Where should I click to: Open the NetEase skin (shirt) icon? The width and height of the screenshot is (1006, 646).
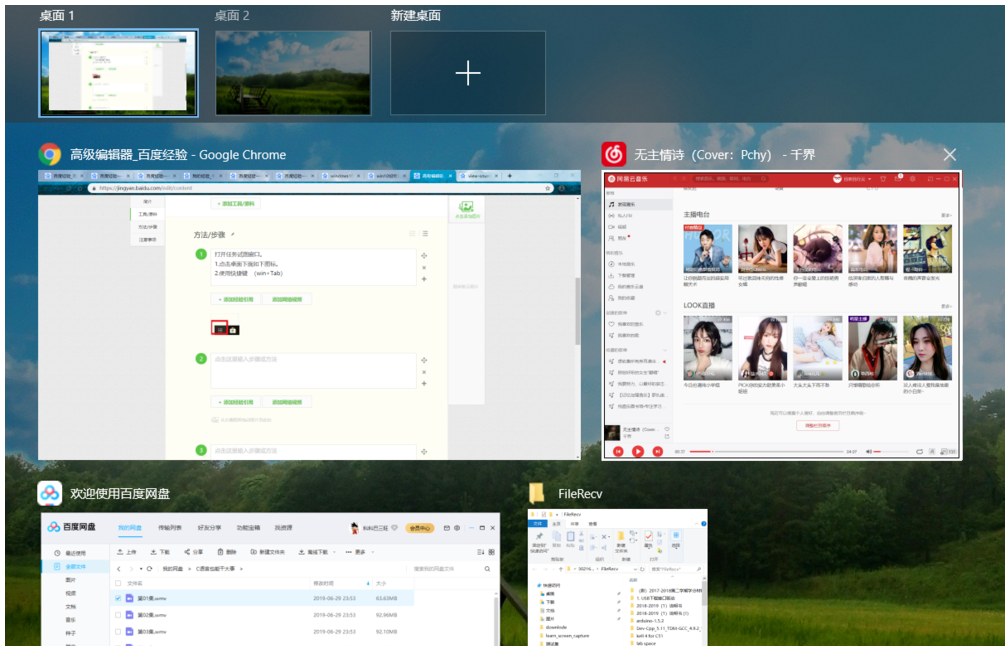[x=883, y=179]
